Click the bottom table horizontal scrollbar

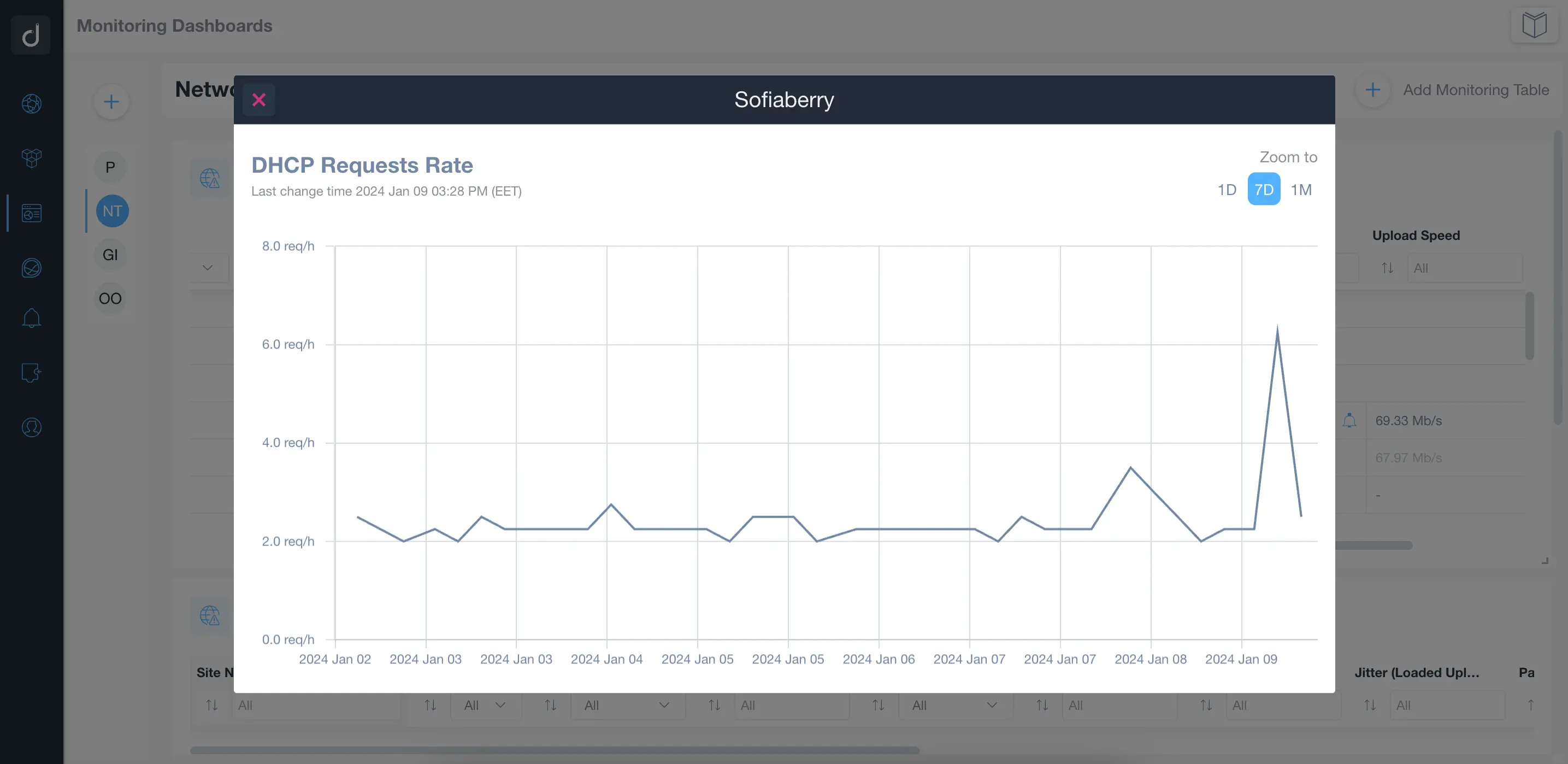tap(555, 750)
